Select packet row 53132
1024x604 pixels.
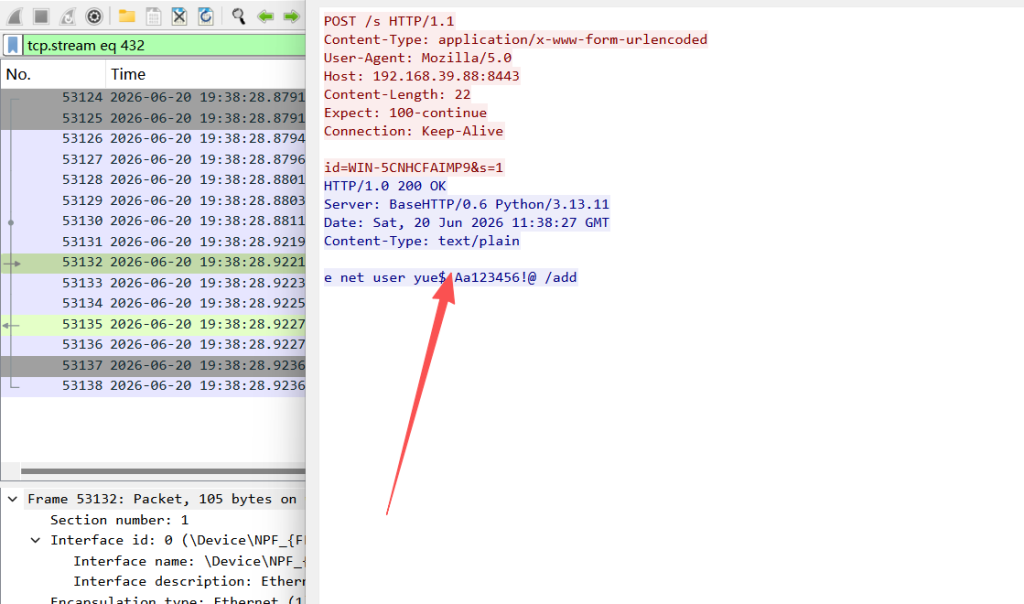[153, 262]
